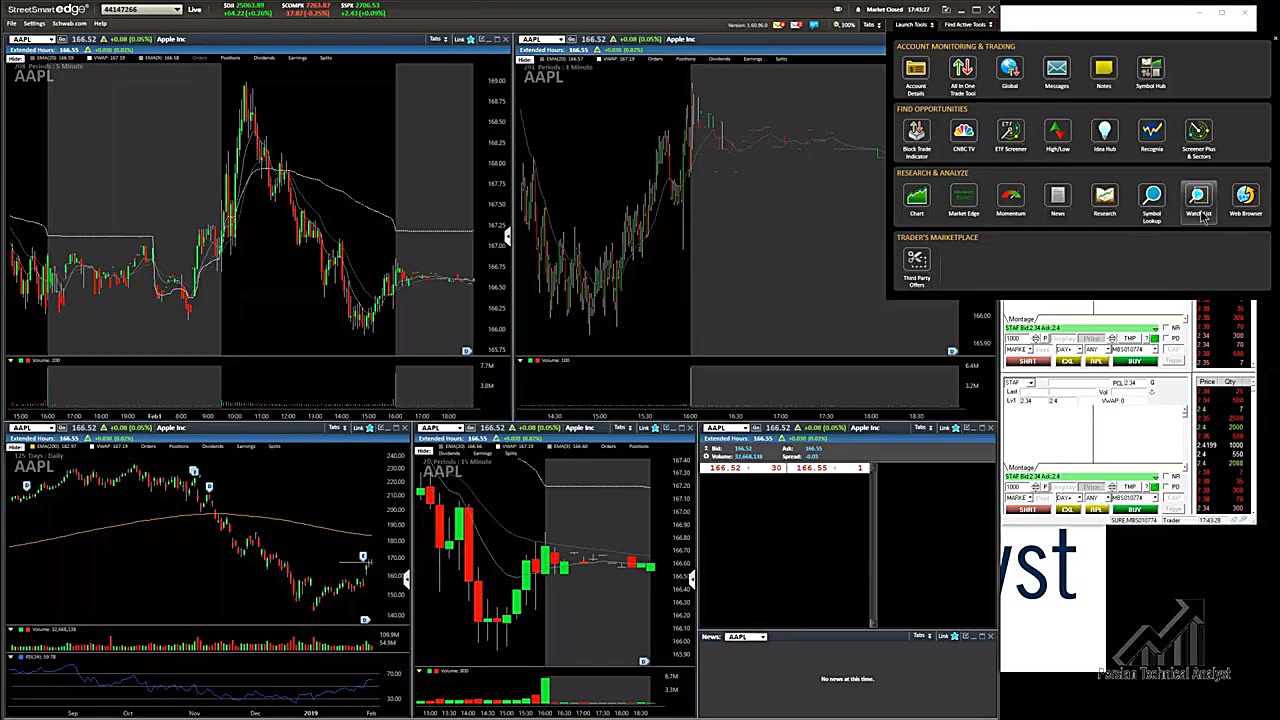Toggle EMA(9) checkbox on top-left chart
This screenshot has width=1280, height=720.
pos(140,58)
